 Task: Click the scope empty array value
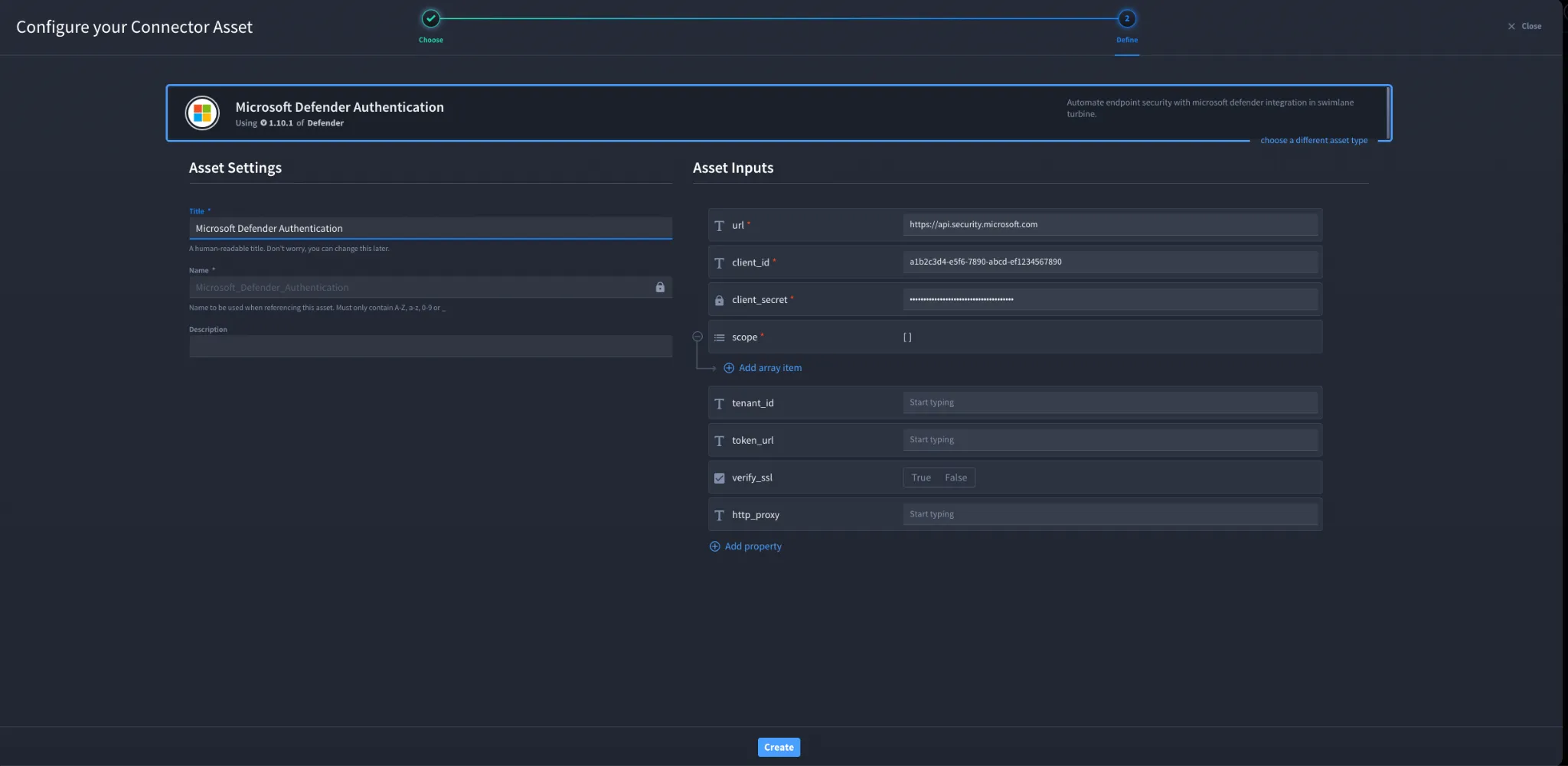tap(907, 337)
